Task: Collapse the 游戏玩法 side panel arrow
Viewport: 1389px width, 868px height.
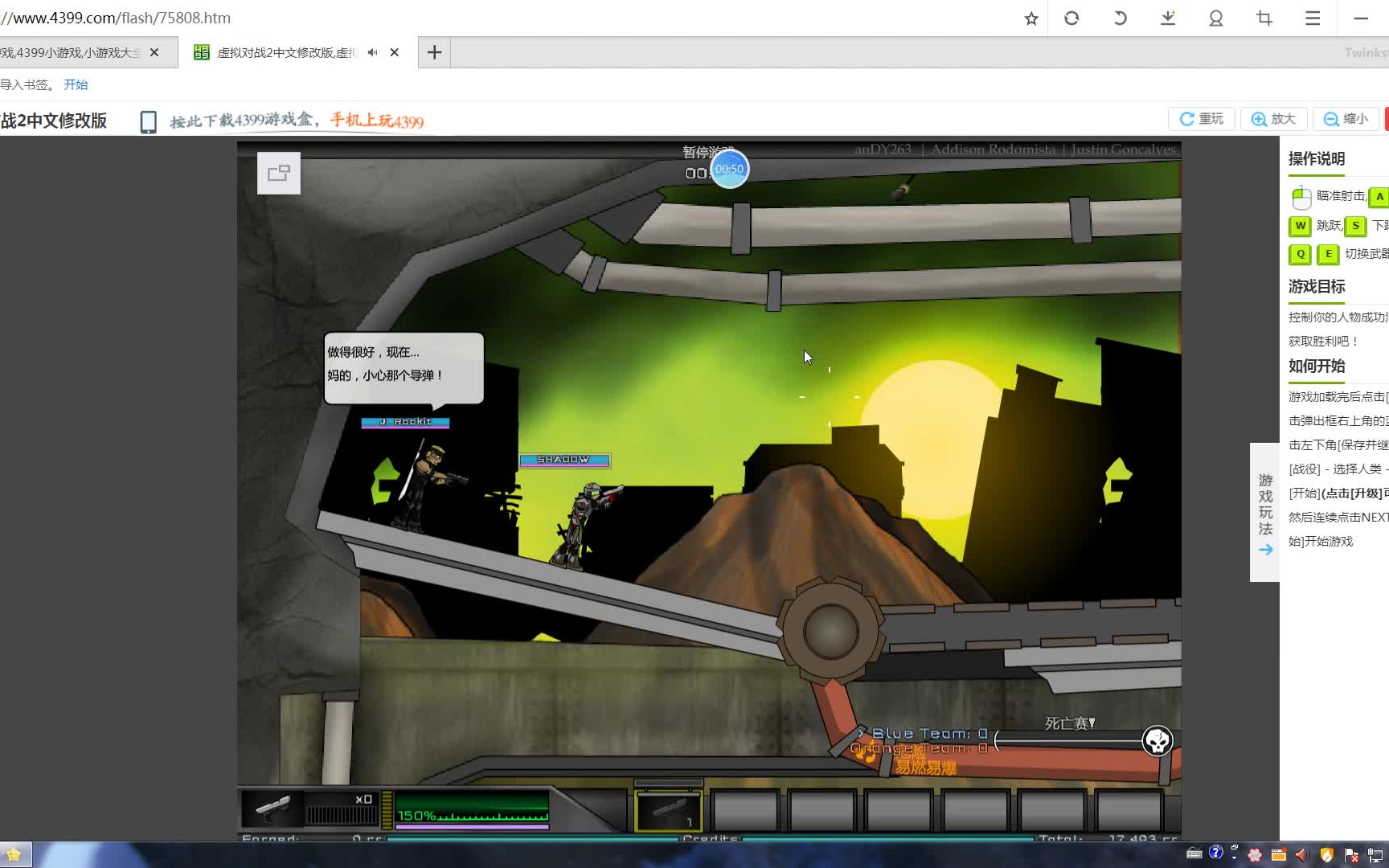Action: click(1265, 550)
